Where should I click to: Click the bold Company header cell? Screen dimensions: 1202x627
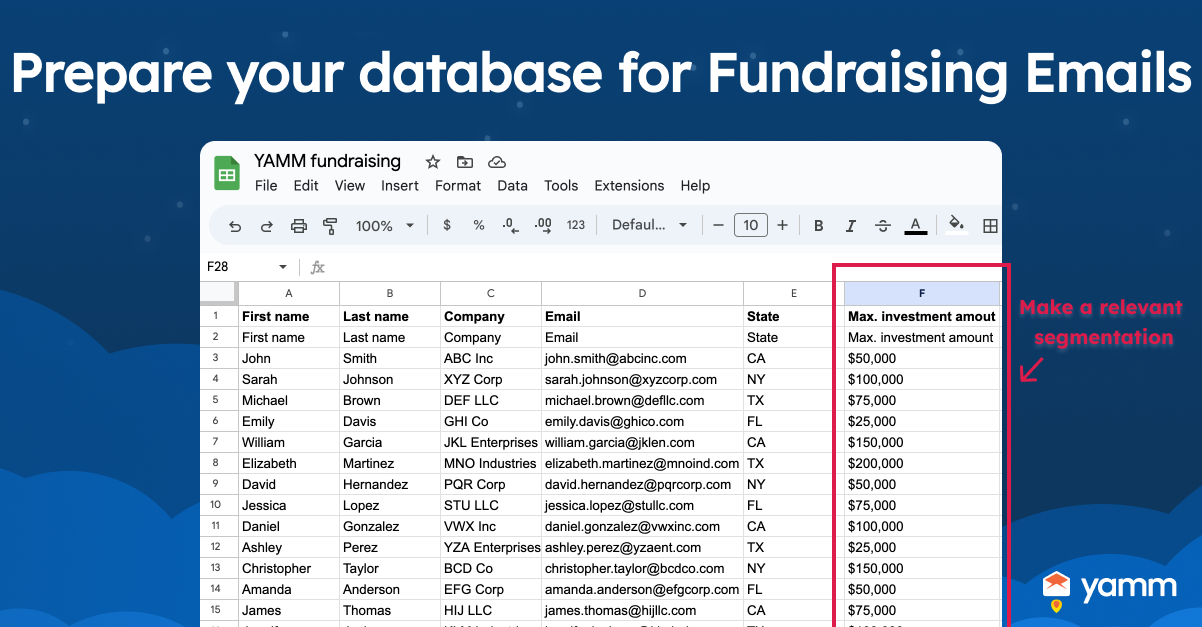point(491,316)
